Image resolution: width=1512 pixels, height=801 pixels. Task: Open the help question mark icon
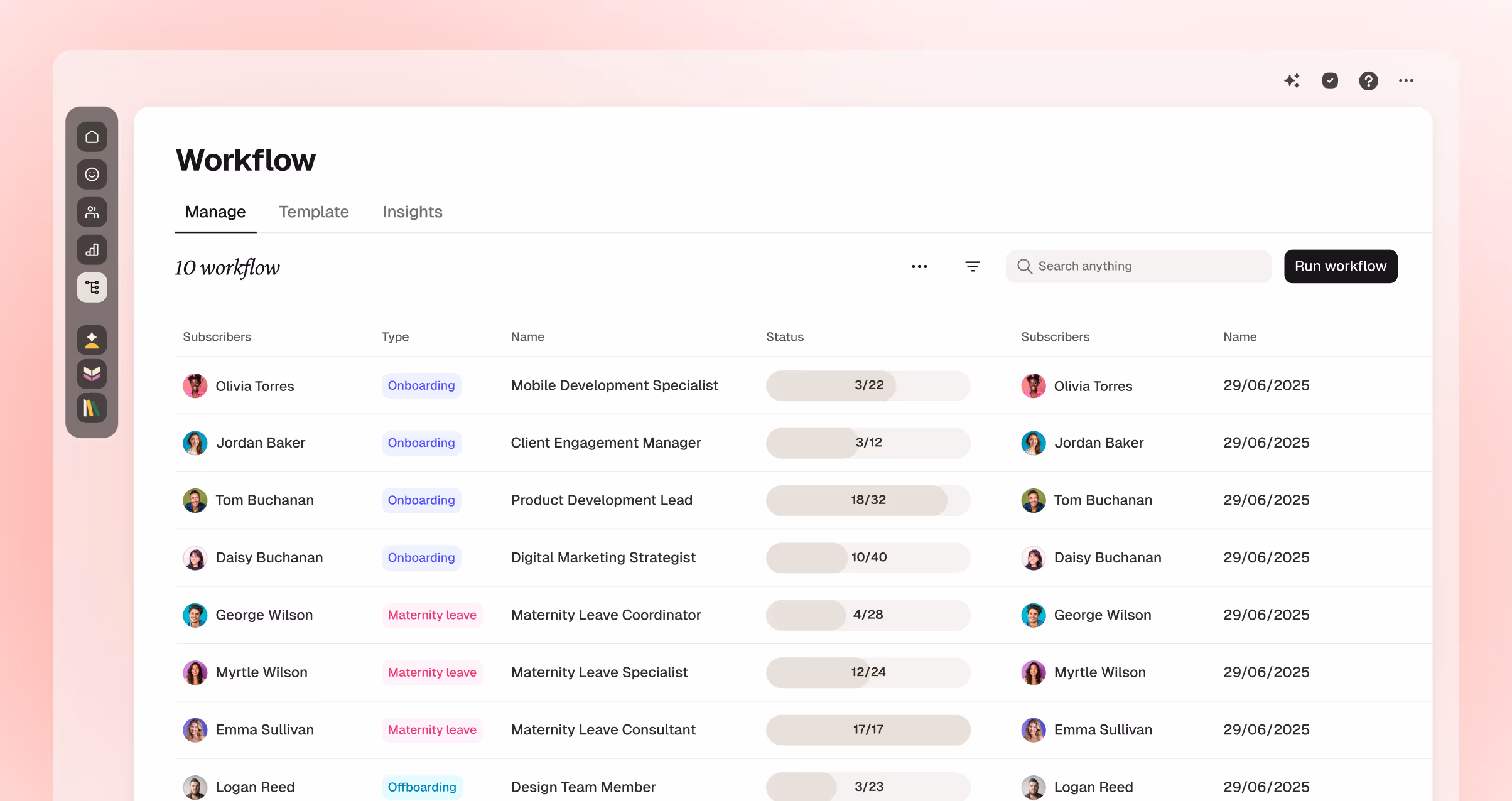click(x=1368, y=80)
